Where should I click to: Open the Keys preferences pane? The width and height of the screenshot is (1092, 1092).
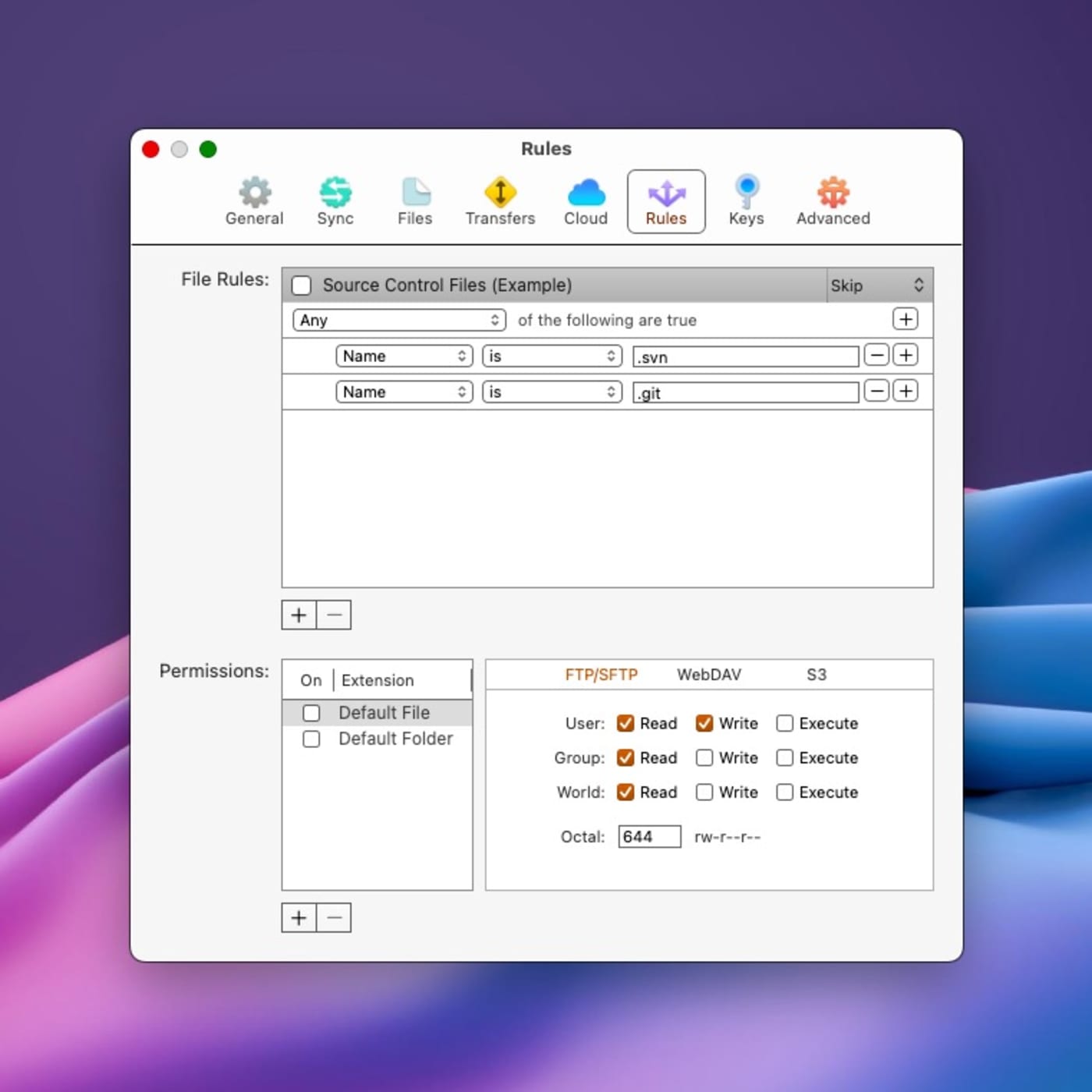pyautogui.click(x=746, y=201)
